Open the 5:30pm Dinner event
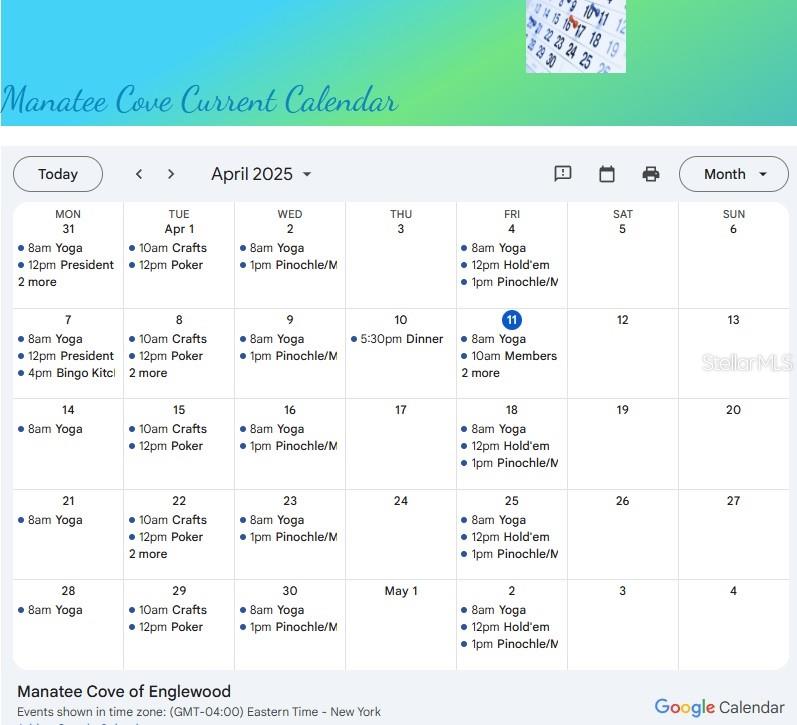Screen dimensions: 797x725 click(x=400, y=339)
